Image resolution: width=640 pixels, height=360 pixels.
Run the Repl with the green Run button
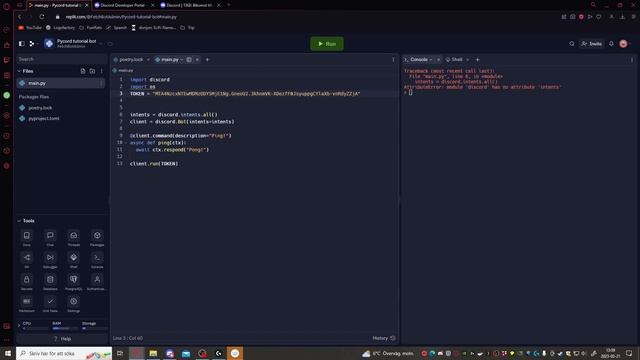327,44
